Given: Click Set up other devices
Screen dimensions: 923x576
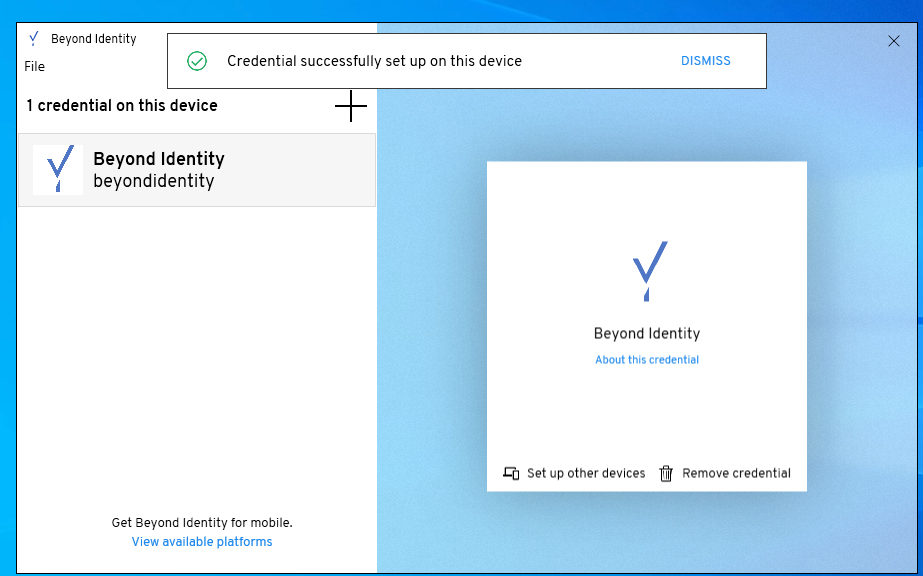Looking at the screenshot, I should [584, 473].
